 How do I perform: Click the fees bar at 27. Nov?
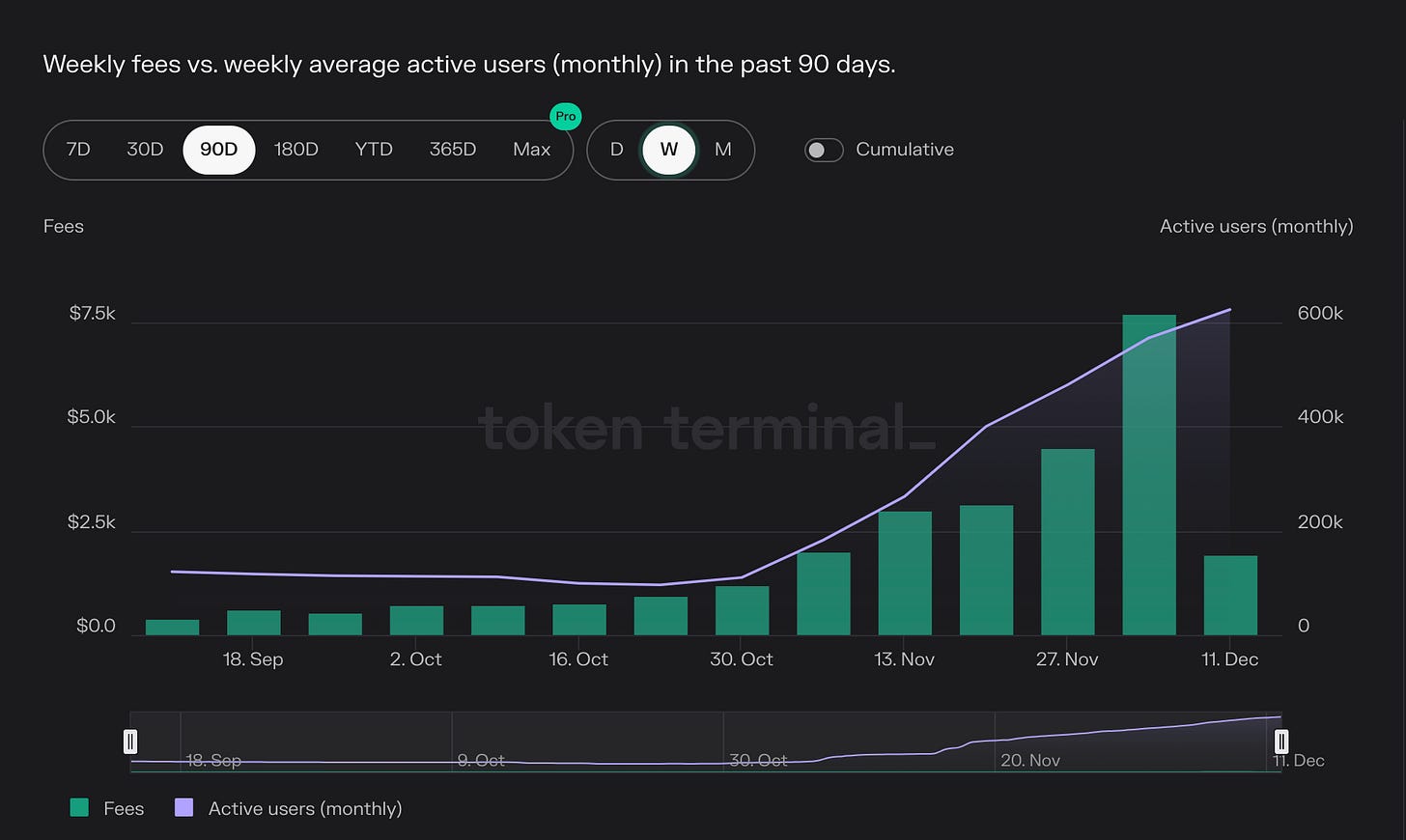[1068, 542]
